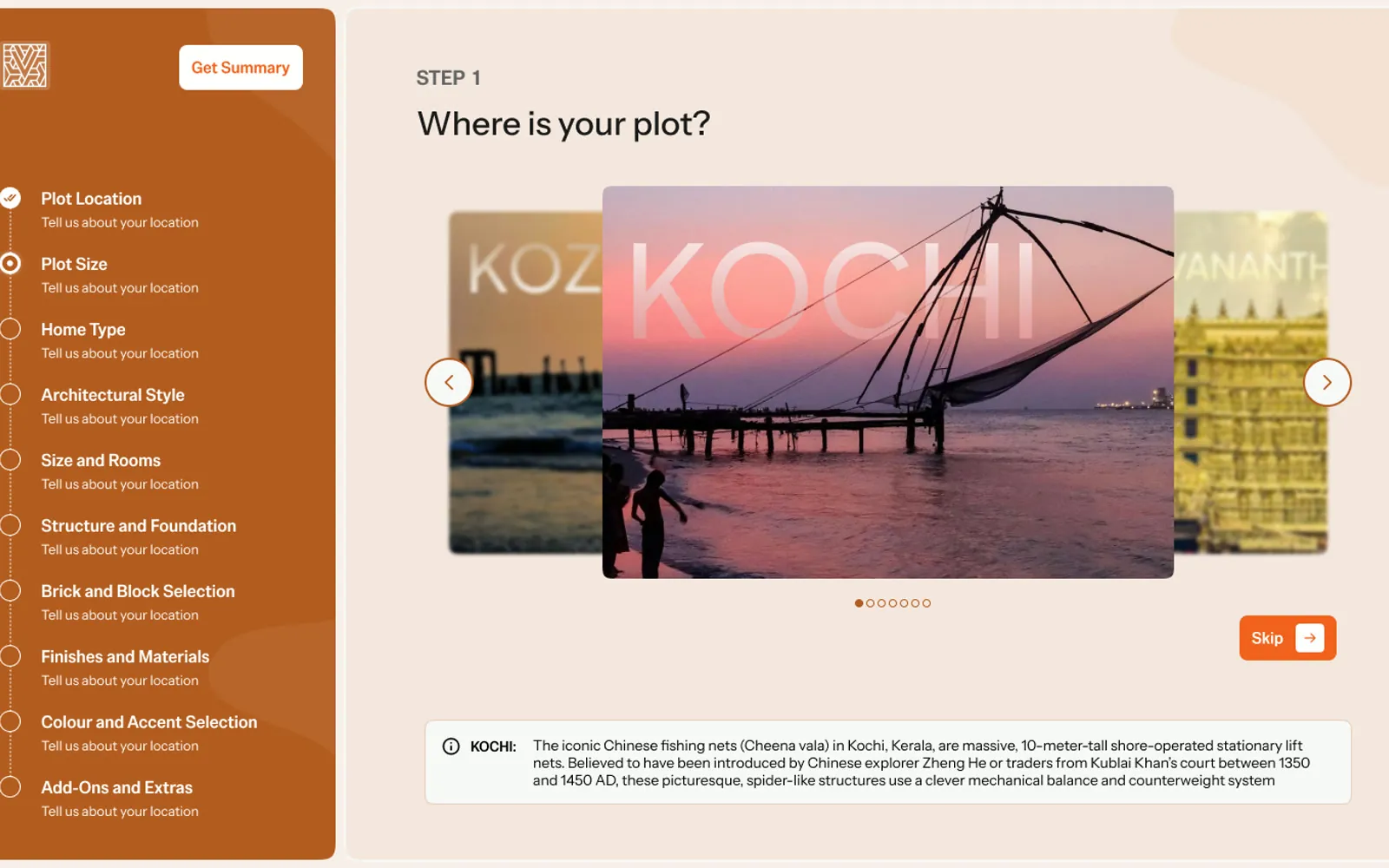Select the Kozhikode image card on left

pos(525,382)
